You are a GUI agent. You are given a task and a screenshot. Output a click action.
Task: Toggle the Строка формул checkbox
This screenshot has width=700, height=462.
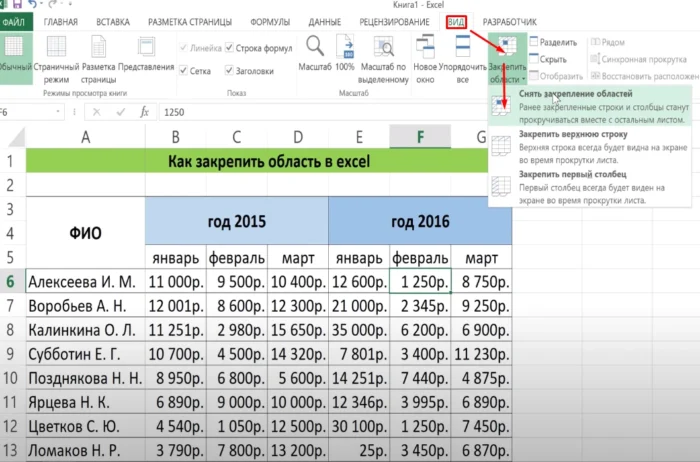[x=231, y=47]
